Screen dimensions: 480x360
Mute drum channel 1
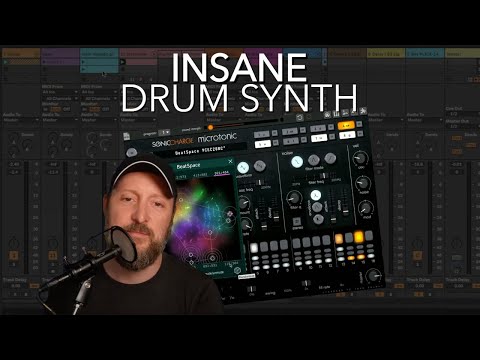coord(274,133)
